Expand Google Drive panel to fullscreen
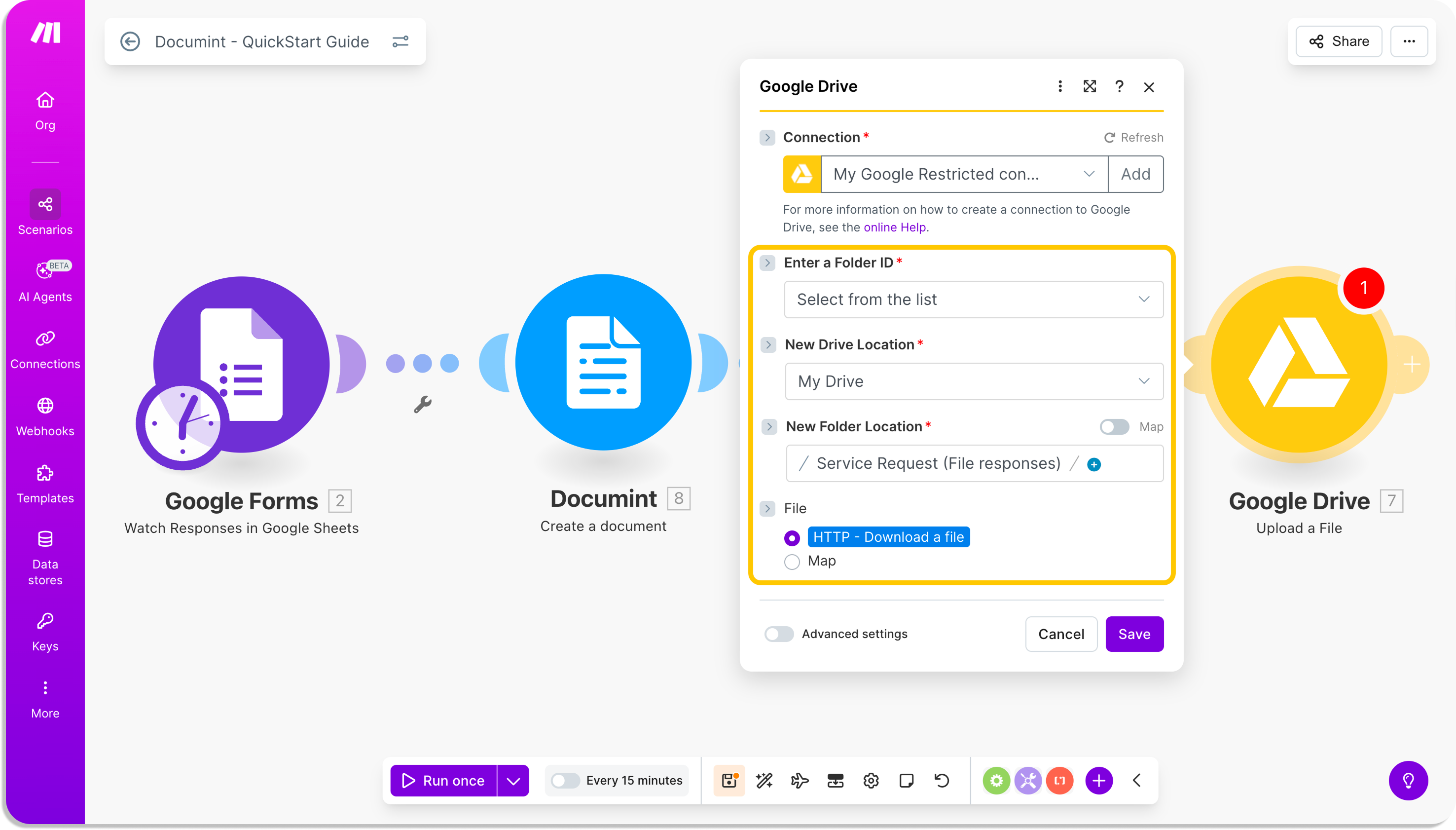 point(1089,87)
